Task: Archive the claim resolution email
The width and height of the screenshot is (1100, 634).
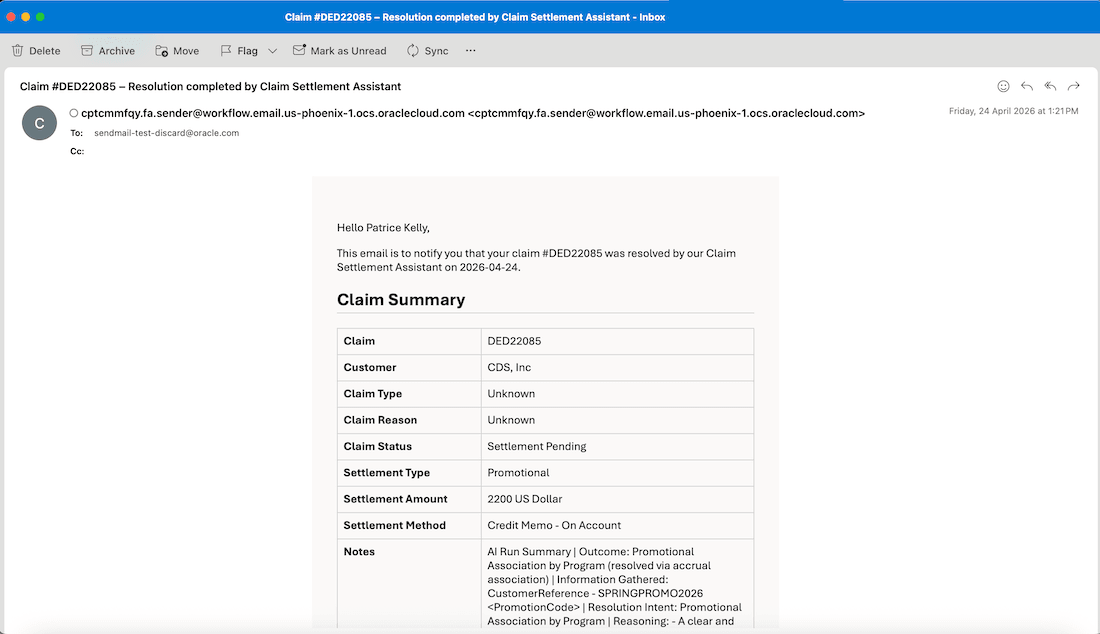Action: 107,50
